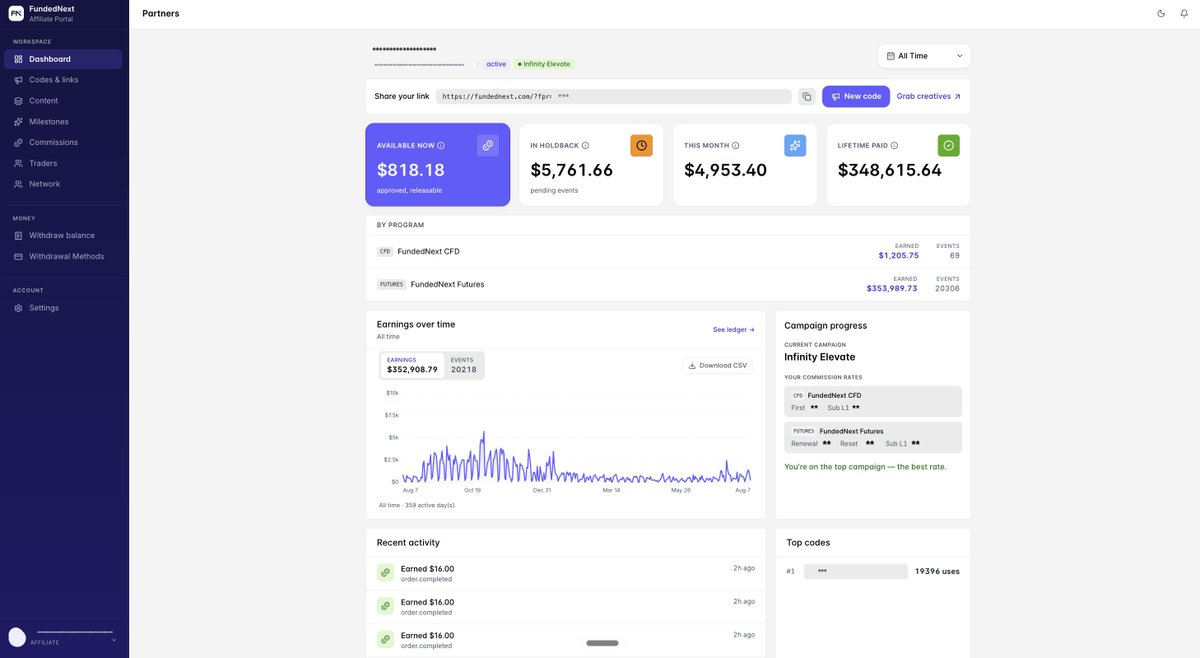Copy the share link with copy icon
1200x658 pixels.
(806, 97)
